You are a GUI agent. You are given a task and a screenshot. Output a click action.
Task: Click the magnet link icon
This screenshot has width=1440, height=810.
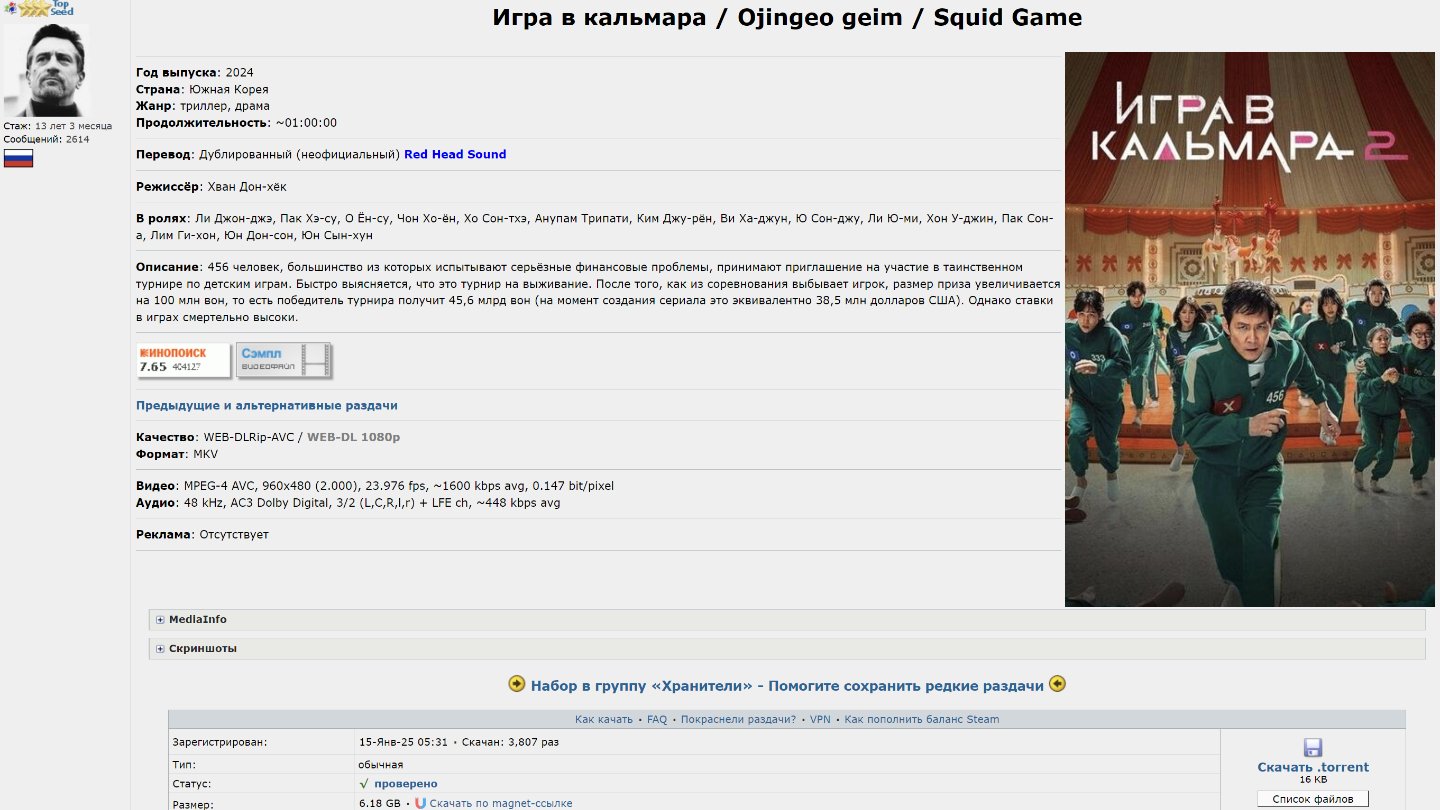tap(420, 803)
